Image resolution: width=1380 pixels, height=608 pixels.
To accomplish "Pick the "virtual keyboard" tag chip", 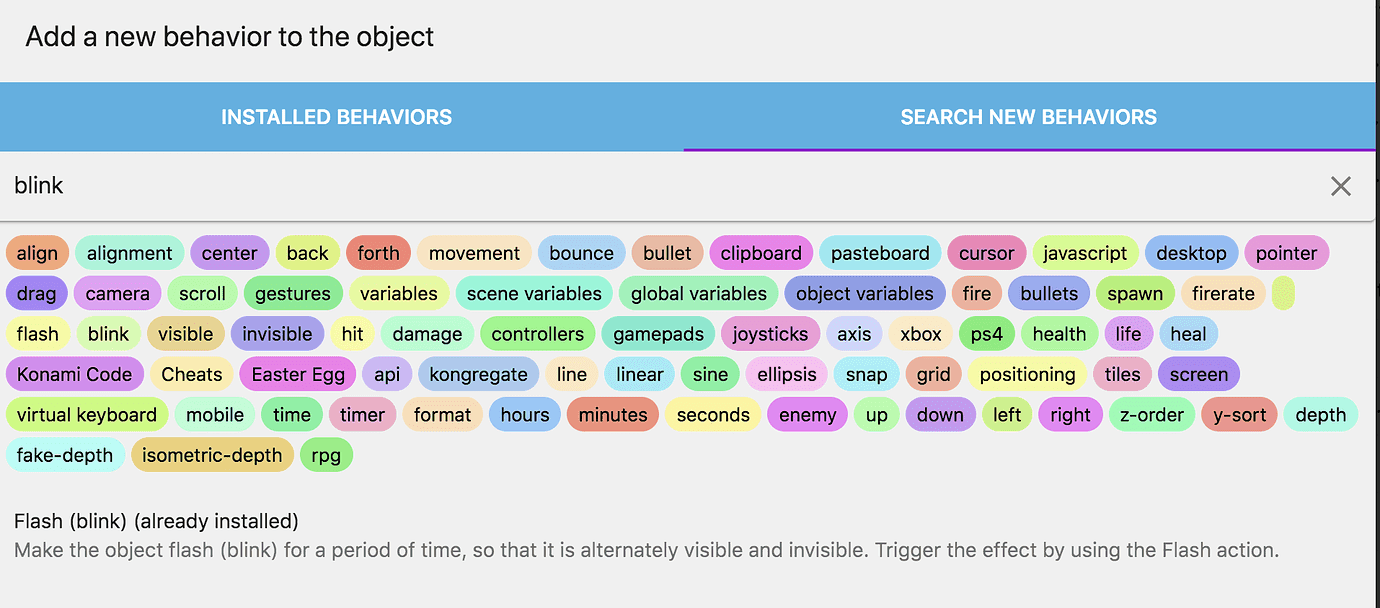I will pyautogui.click(x=87, y=415).
